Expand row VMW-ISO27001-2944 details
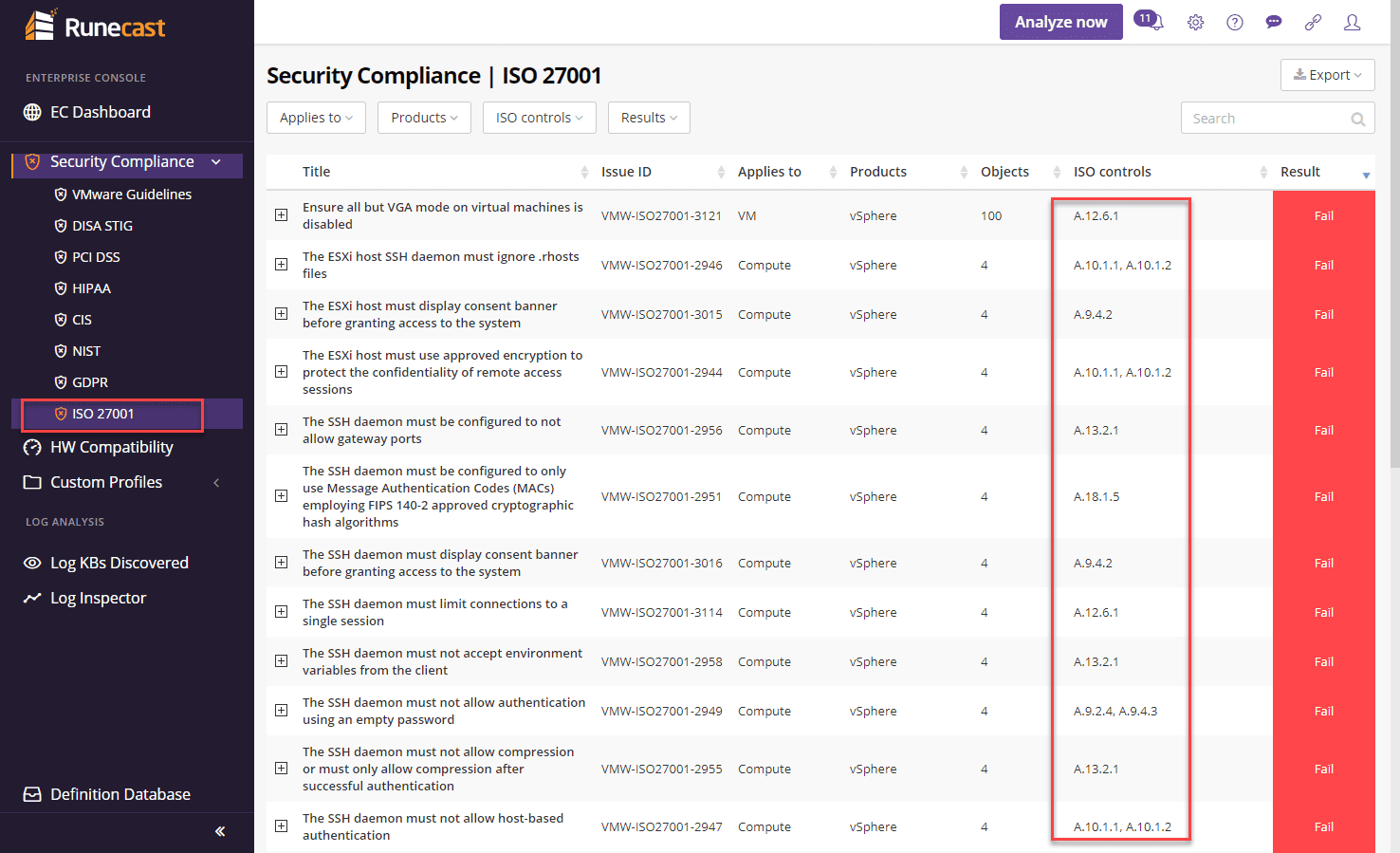Viewport: 1400px width, 853px height. click(x=281, y=372)
